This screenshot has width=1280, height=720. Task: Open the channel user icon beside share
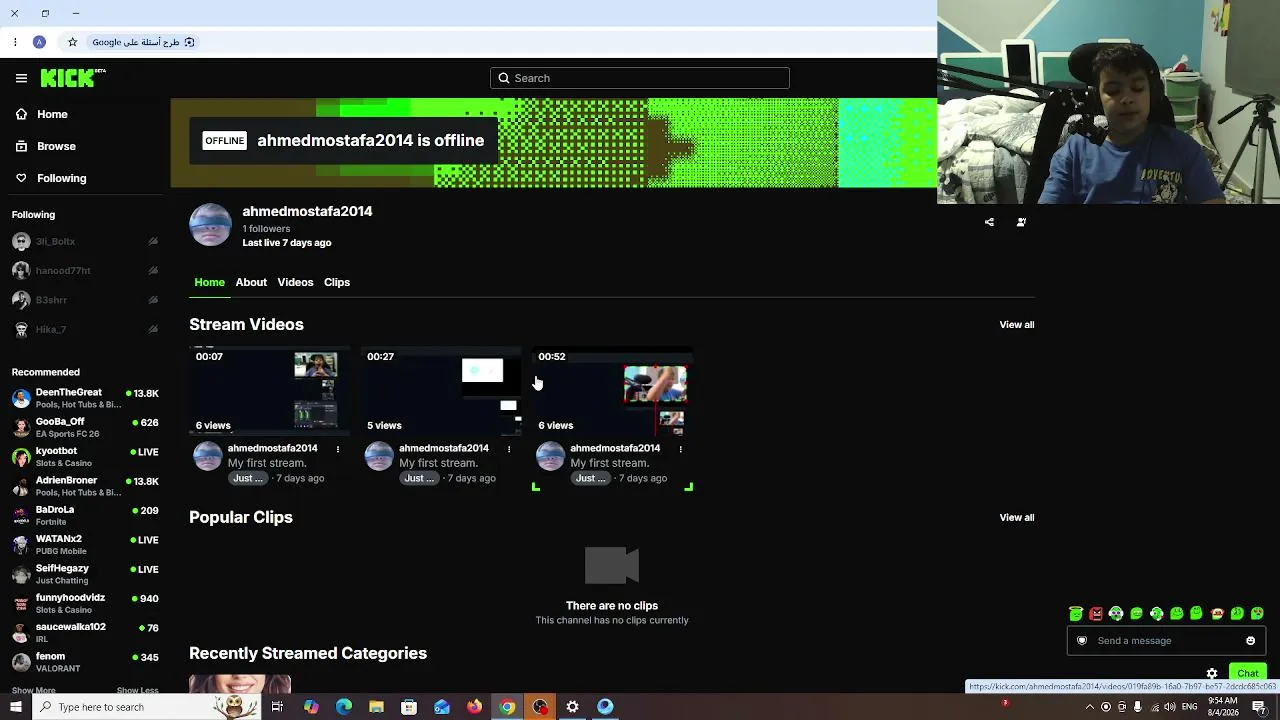pos(1021,222)
